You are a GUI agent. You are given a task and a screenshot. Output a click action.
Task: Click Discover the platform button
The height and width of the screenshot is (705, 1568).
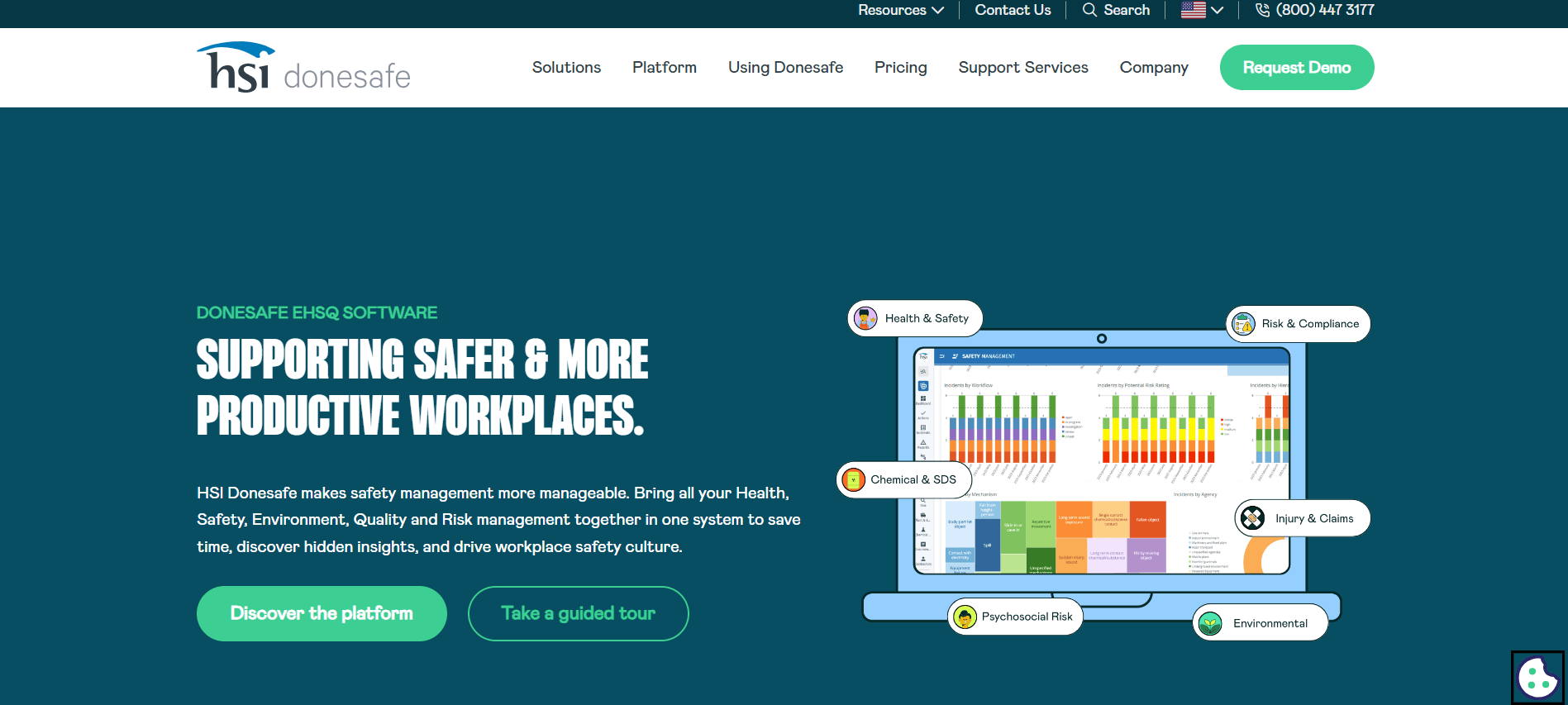pyautogui.click(x=322, y=613)
